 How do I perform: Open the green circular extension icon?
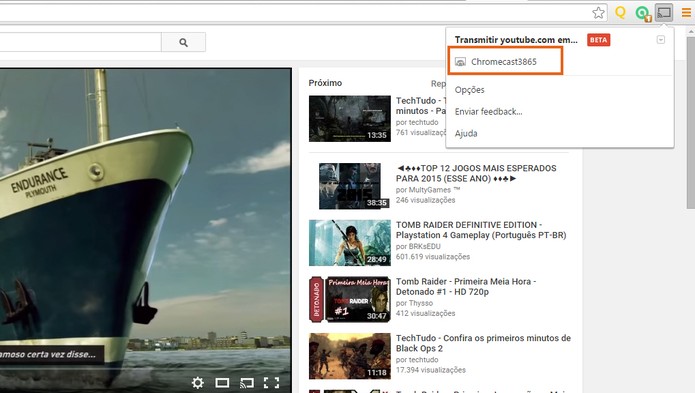tap(642, 13)
